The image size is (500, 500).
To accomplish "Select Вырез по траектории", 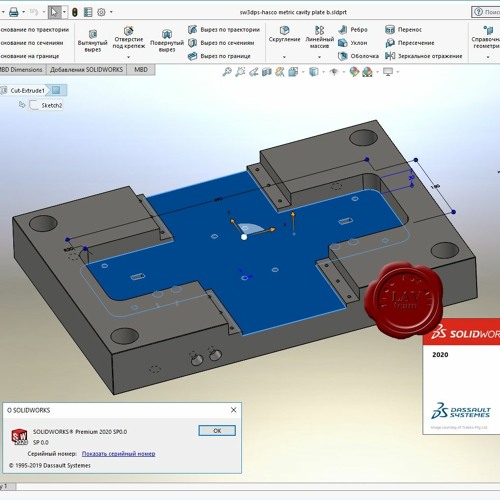I will (x=224, y=30).
